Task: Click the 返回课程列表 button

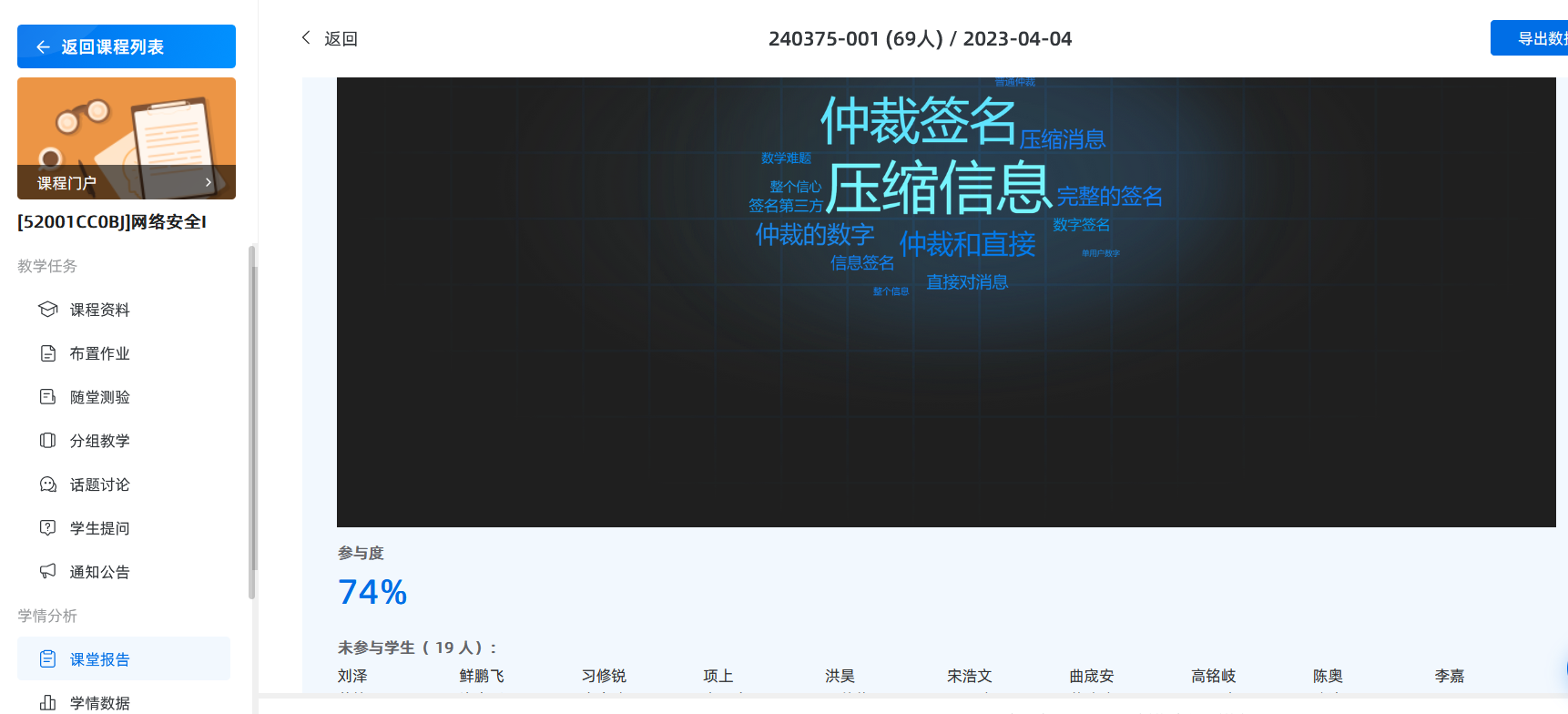Action: pos(127,46)
